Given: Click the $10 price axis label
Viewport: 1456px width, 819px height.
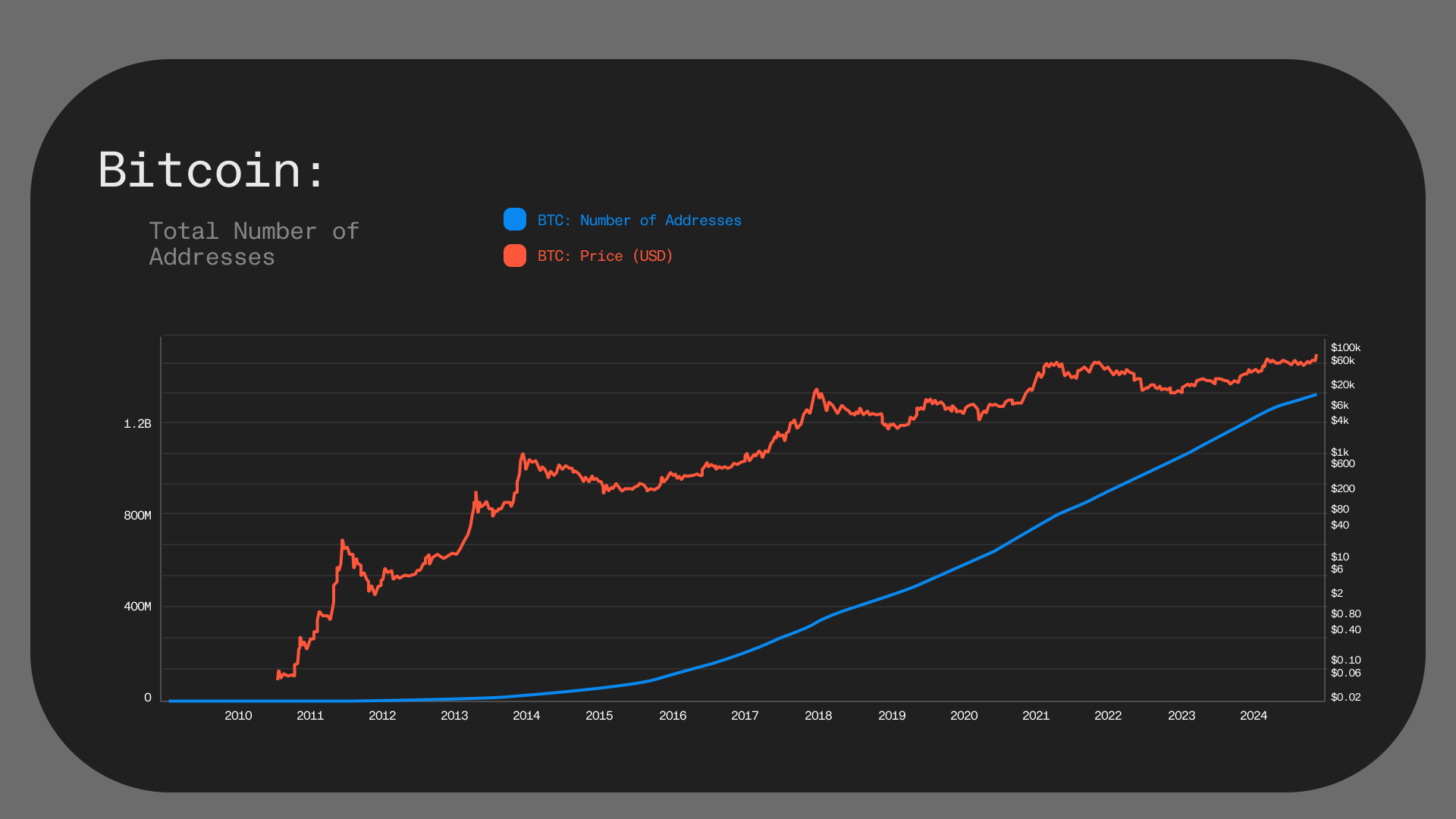Looking at the screenshot, I should click(x=1339, y=557).
